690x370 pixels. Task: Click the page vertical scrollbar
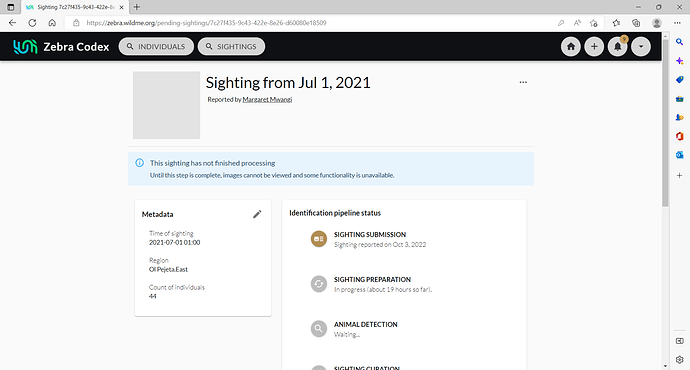point(665,123)
